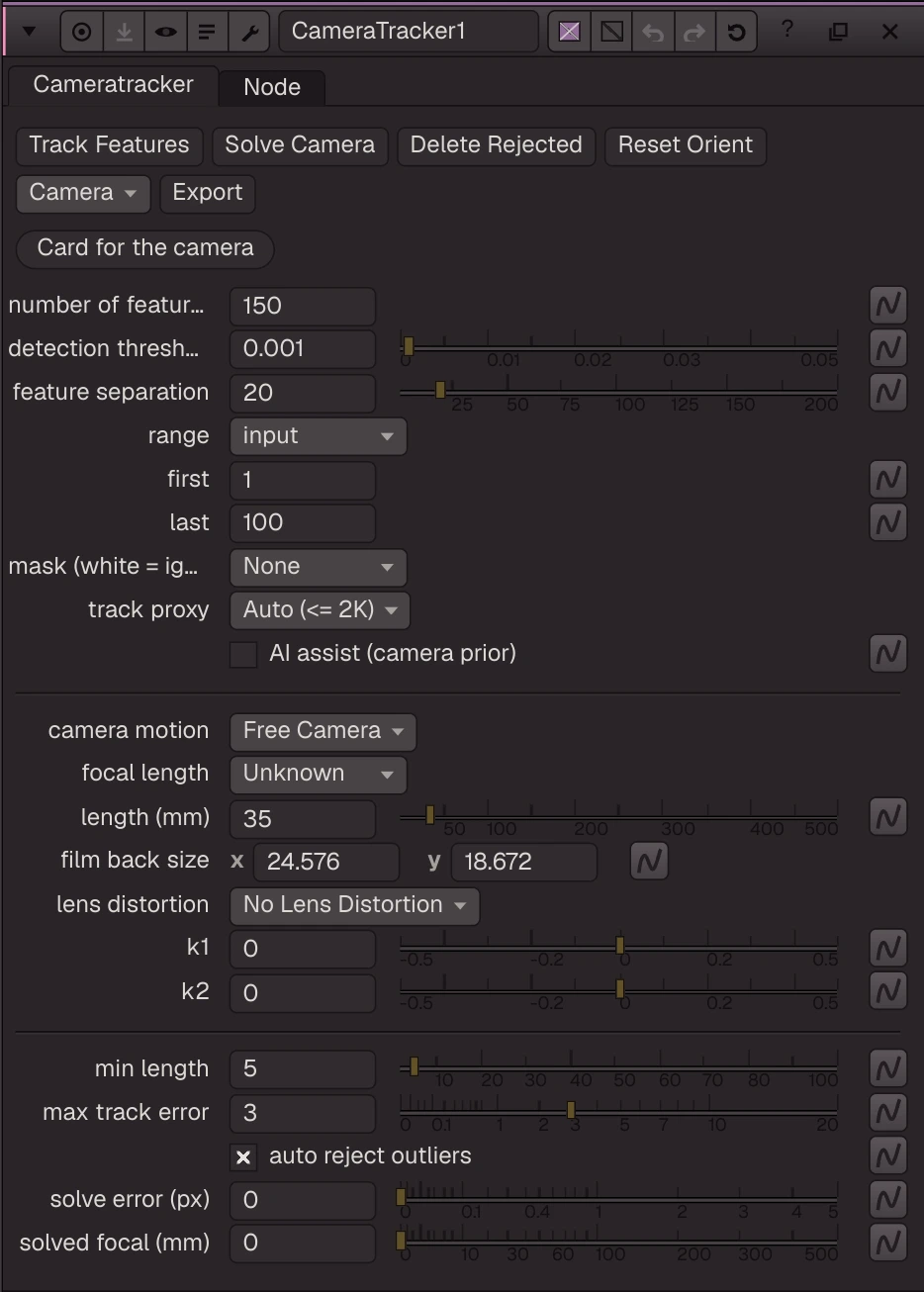Open the track proxy dropdown

pos(320,610)
